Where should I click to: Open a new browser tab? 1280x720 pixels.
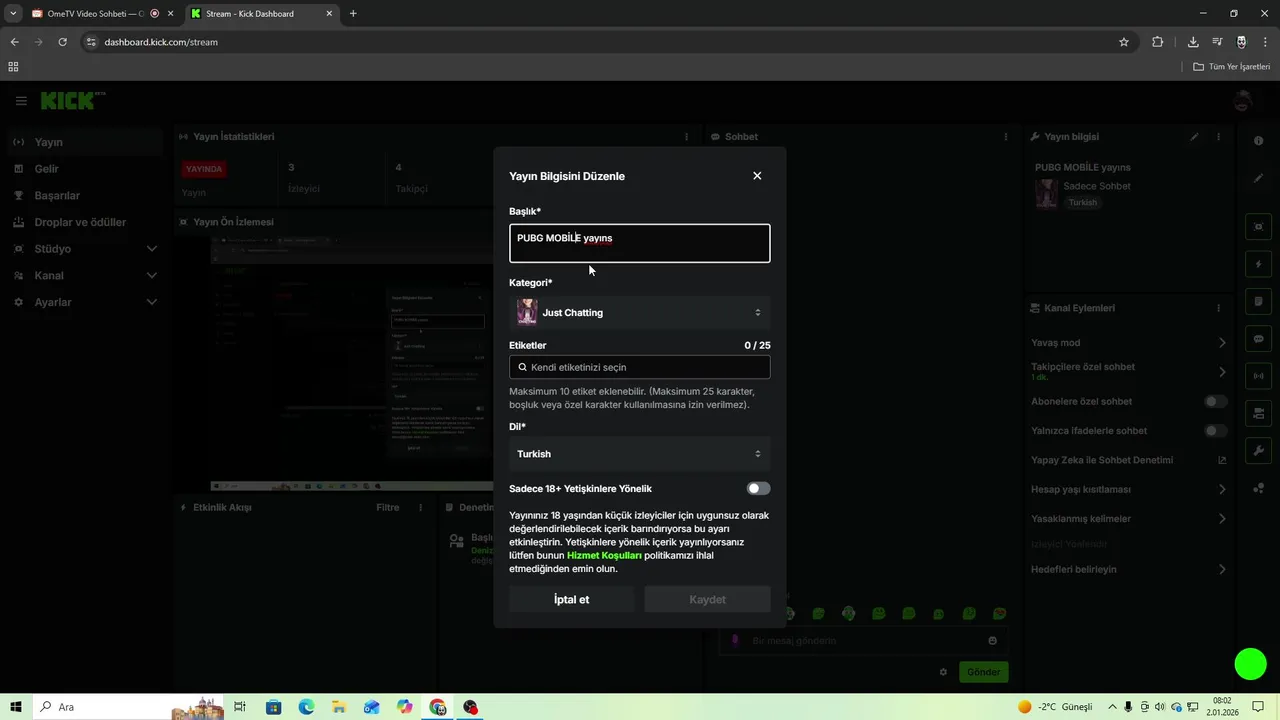pyautogui.click(x=353, y=14)
